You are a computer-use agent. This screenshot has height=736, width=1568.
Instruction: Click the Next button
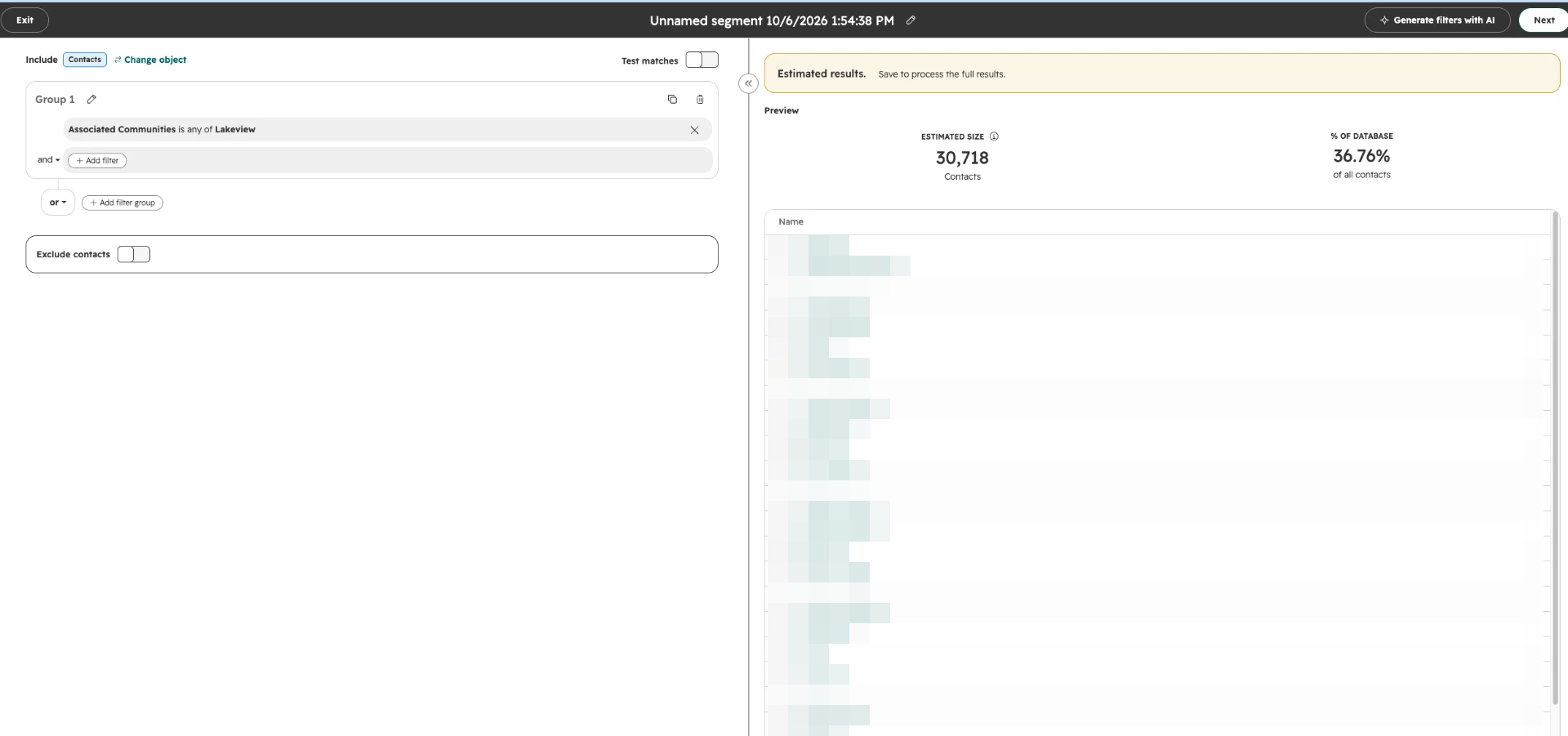tap(1543, 20)
